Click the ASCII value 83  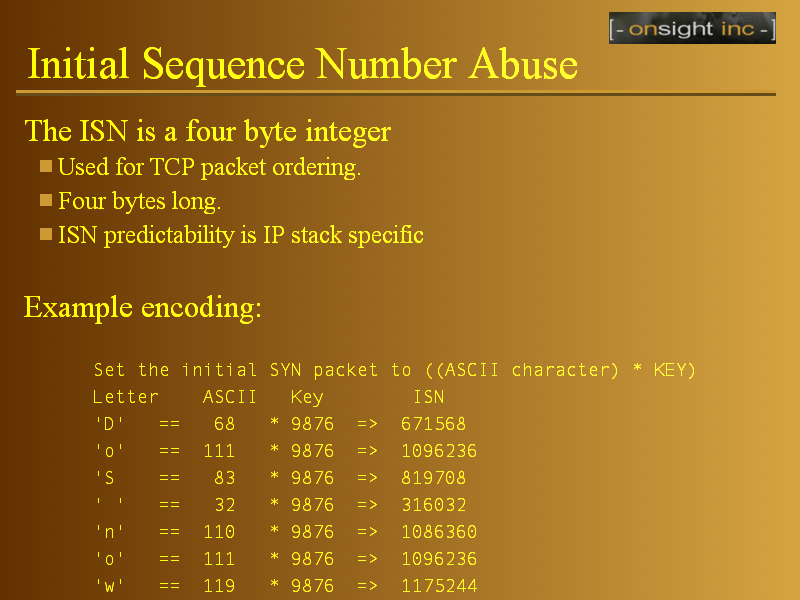click(x=224, y=478)
